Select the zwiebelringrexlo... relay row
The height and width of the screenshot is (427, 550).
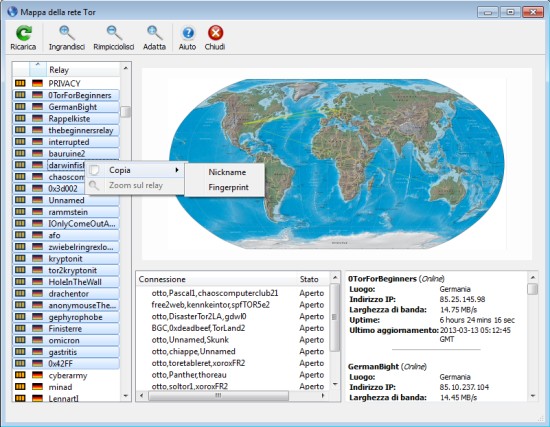tap(66, 247)
